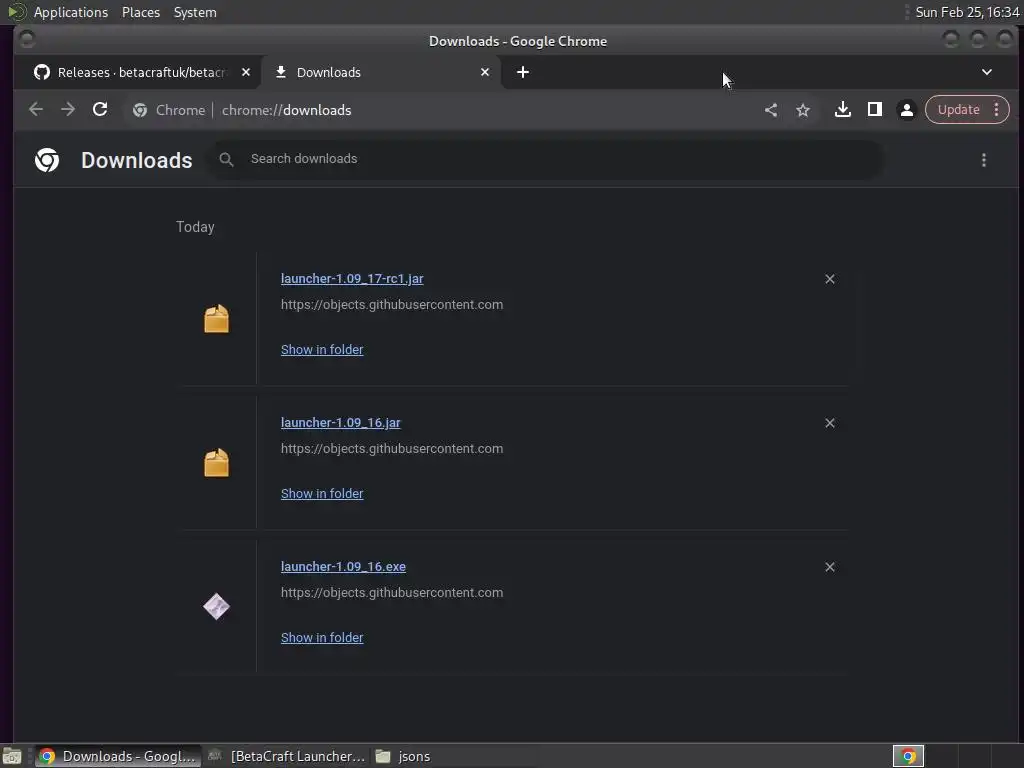Screen dimensions: 1024x768
Task: Click the source URL under launcher-1.09_17-rc1.jar
Action: pos(392,305)
